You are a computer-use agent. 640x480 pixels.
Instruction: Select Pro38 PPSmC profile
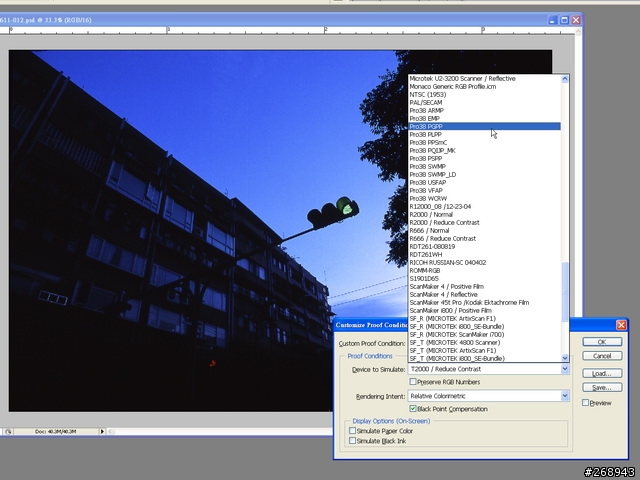(484, 142)
